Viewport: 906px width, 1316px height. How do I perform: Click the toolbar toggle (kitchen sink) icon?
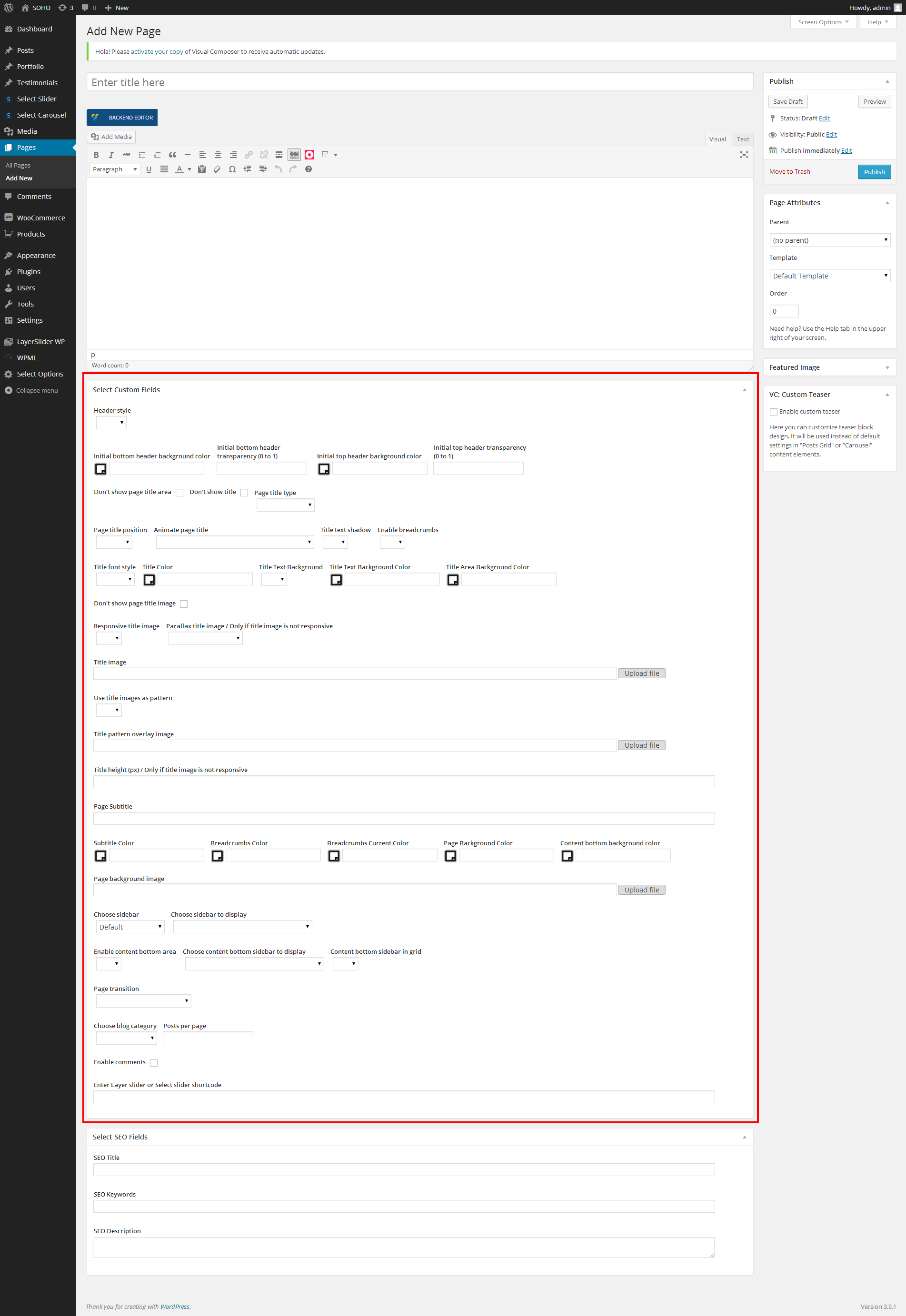pyautogui.click(x=294, y=155)
